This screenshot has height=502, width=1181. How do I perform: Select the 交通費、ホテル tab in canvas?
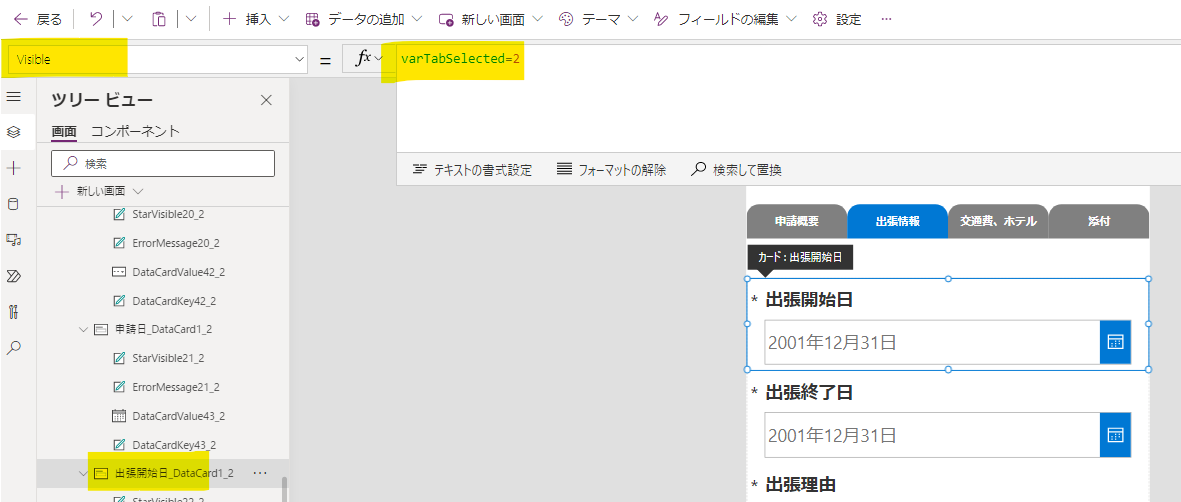click(998, 222)
